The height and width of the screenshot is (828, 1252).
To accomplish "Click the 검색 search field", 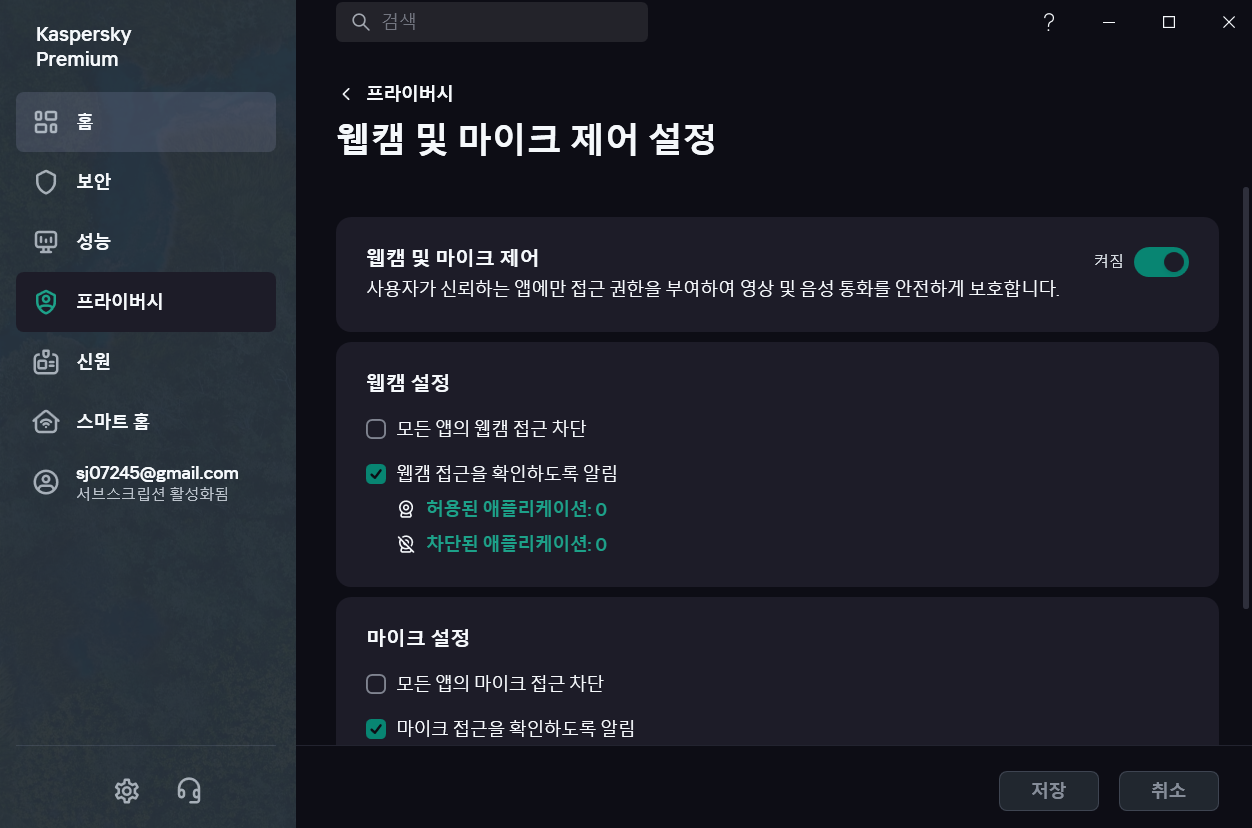I will click(492, 22).
